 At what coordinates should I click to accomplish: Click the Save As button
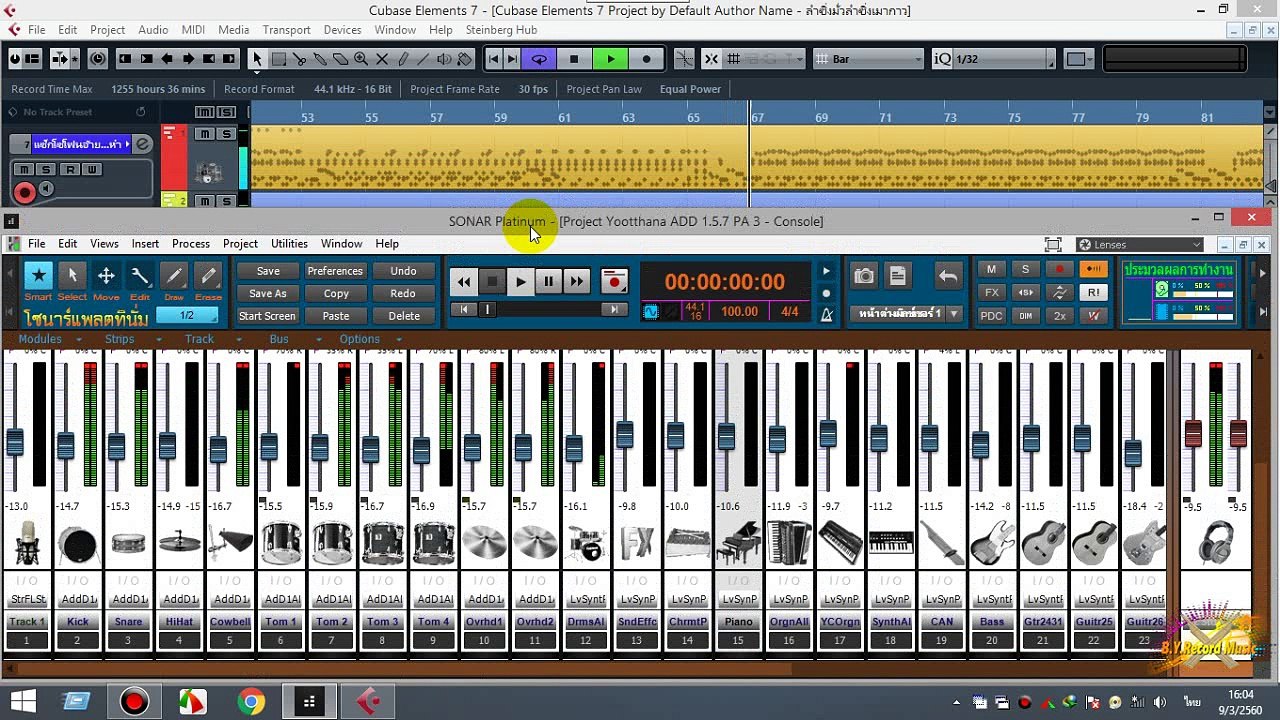click(x=267, y=294)
